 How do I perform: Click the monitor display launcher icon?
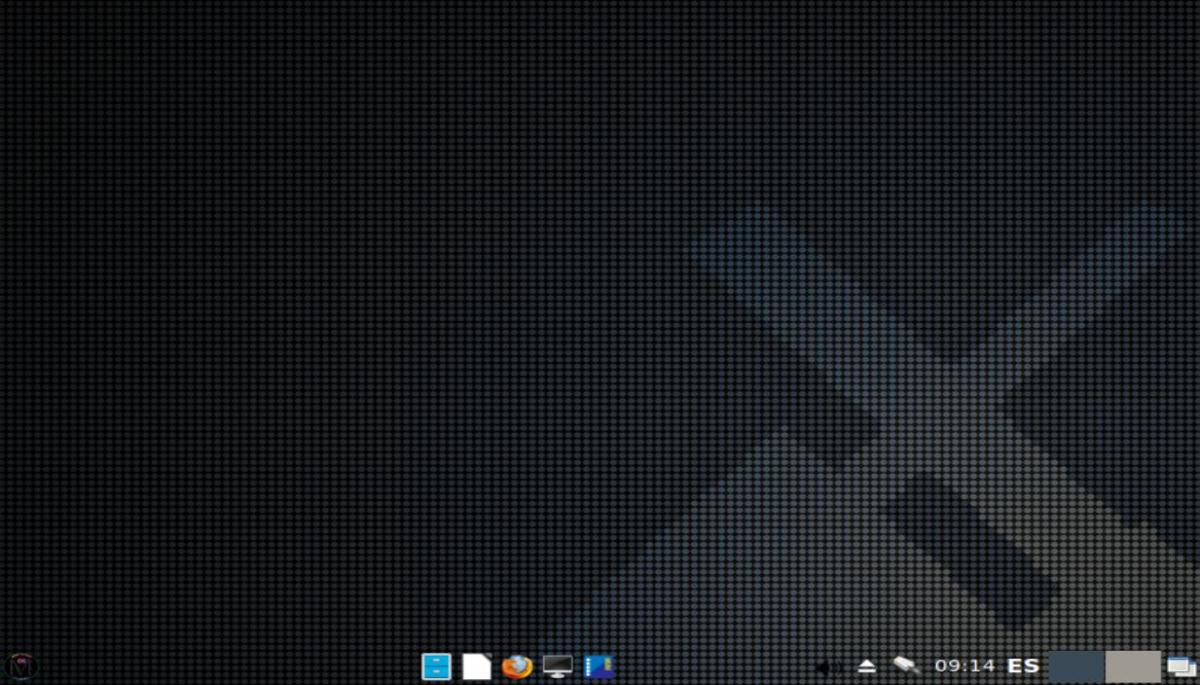click(x=557, y=666)
